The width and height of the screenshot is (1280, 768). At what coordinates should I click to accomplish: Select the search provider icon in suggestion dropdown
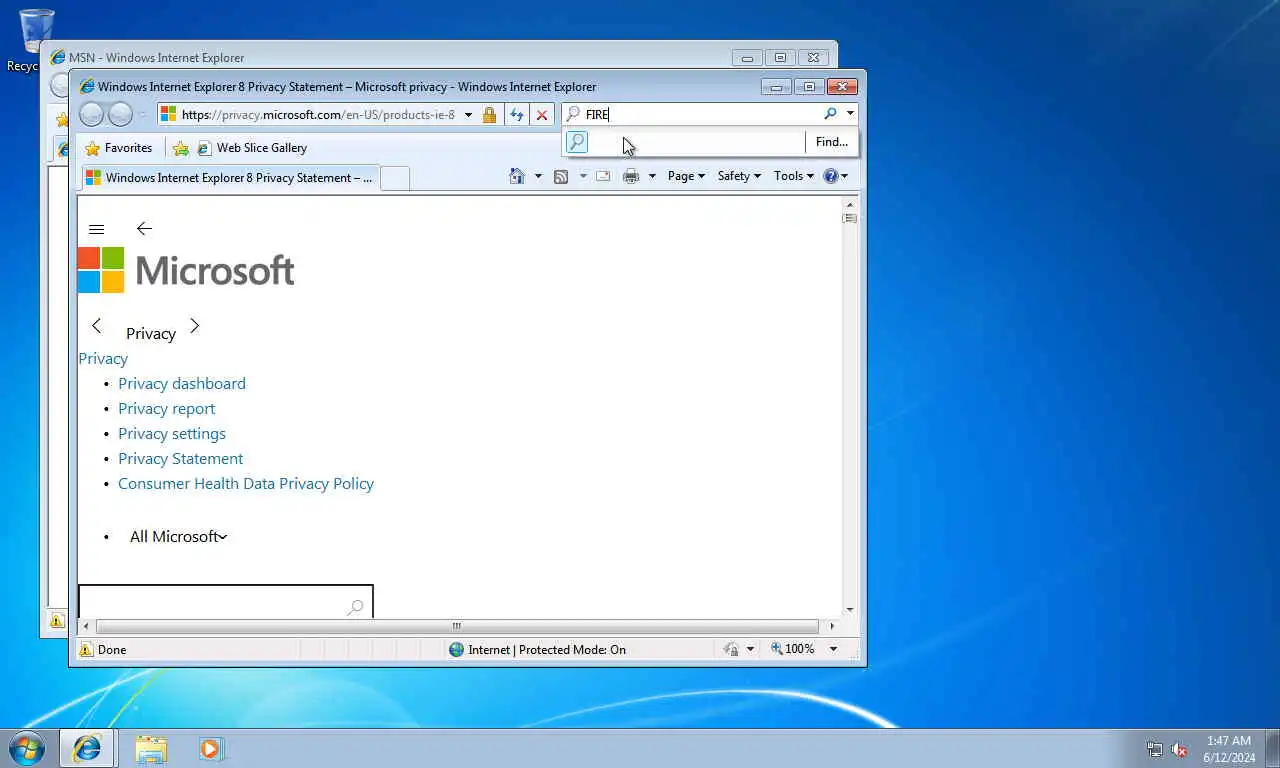point(577,142)
